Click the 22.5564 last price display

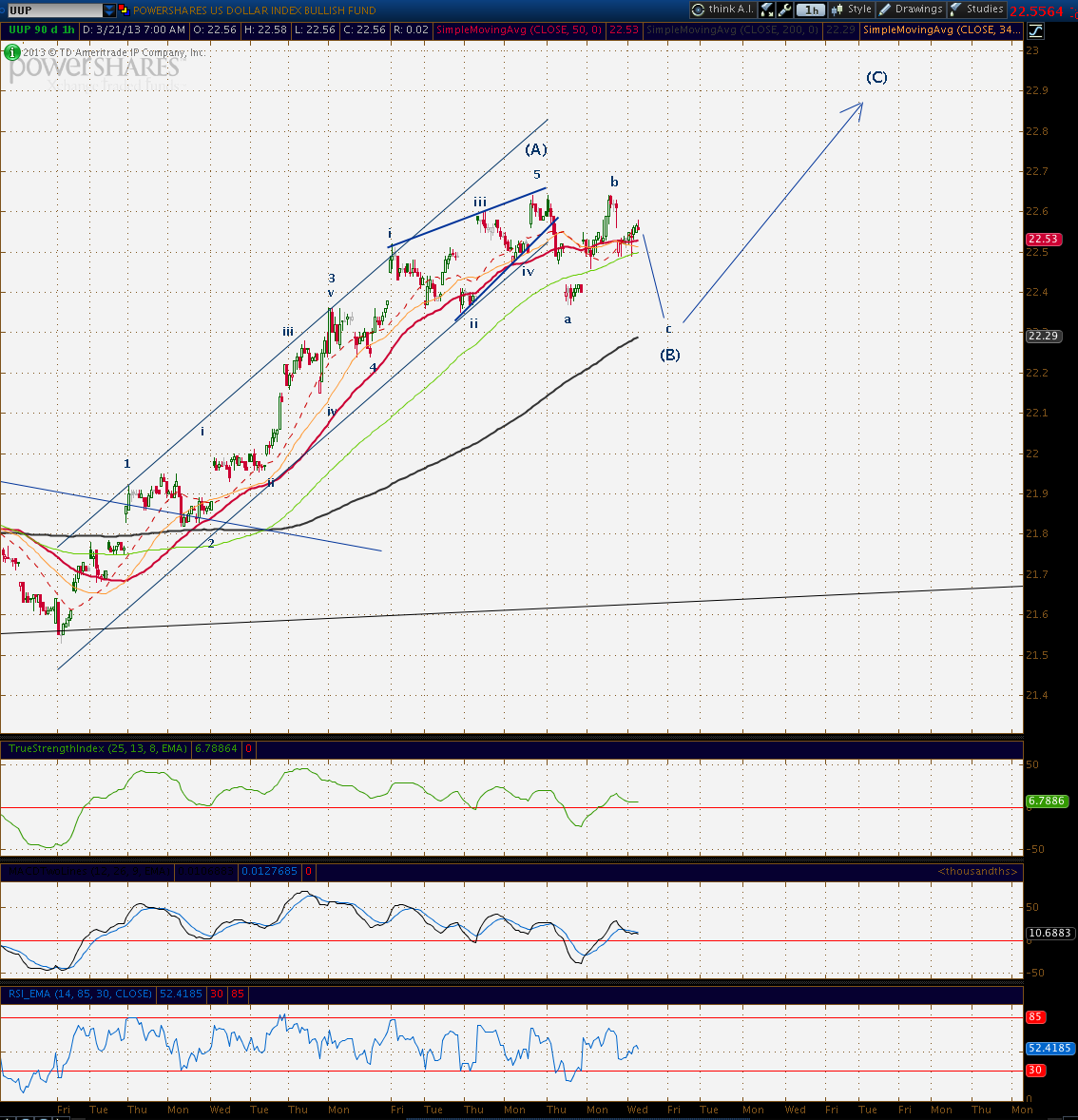pos(1036,10)
